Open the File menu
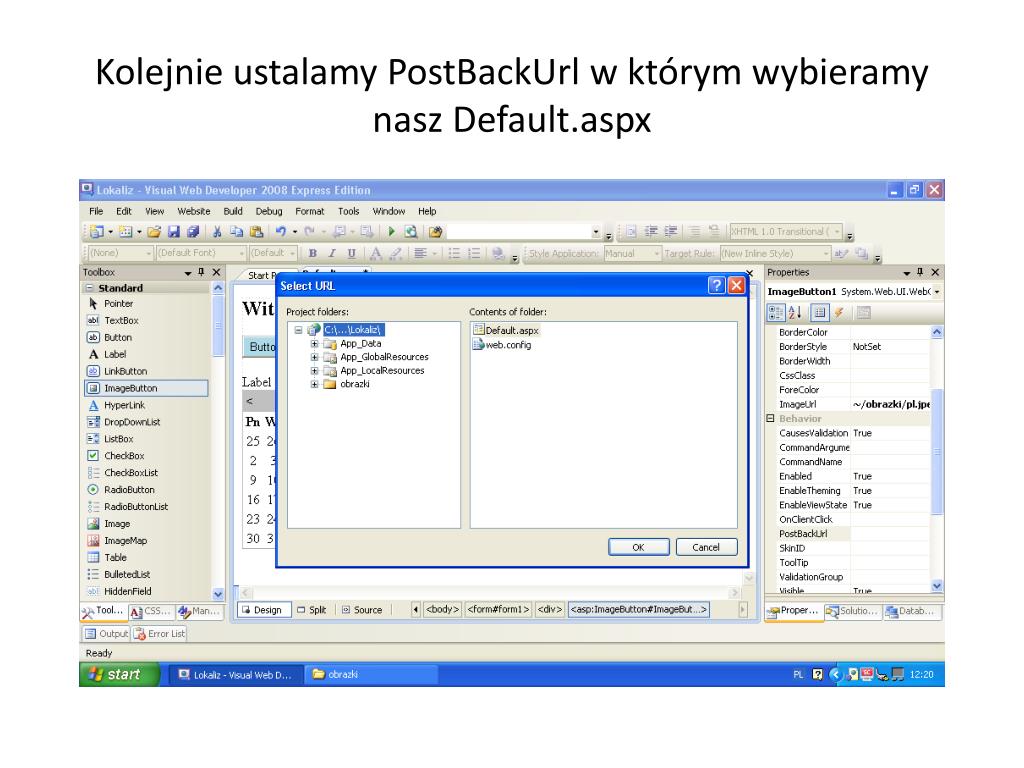Viewport: 1024px width, 768px height. click(x=96, y=212)
